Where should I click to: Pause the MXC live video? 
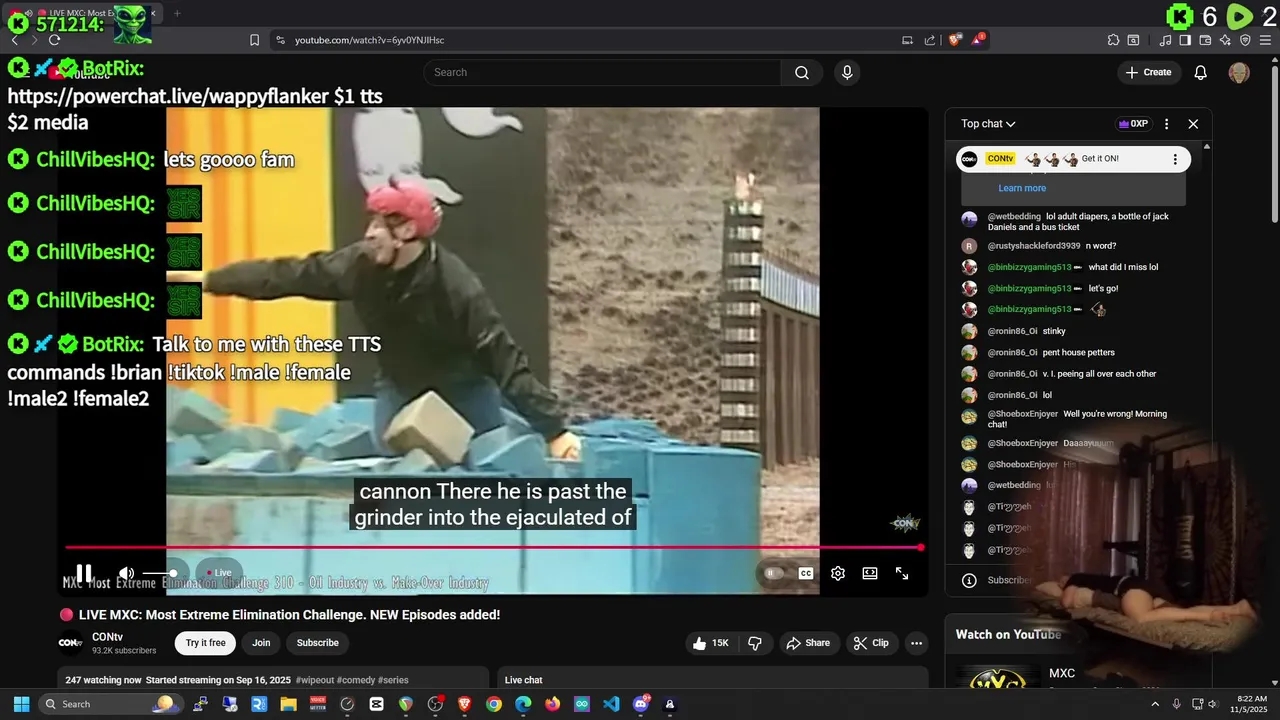pyautogui.click(x=84, y=573)
